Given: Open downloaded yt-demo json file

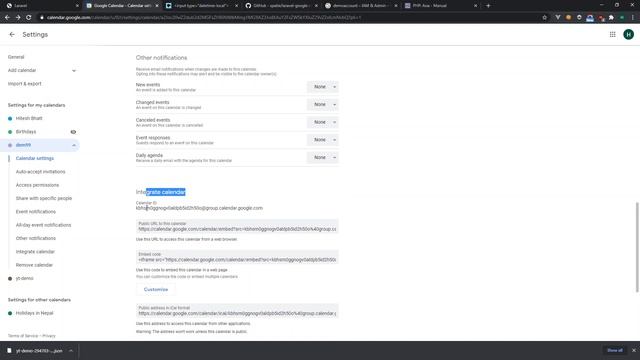Looking at the screenshot, I should (35, 351).
